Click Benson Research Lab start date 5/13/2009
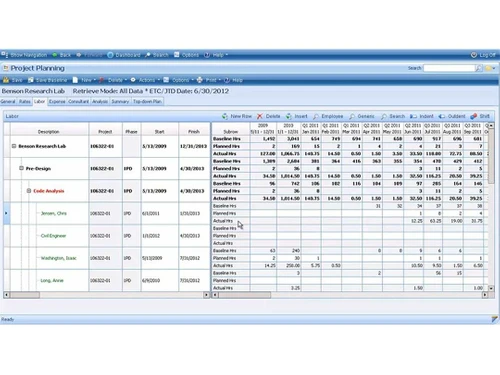500x375 pixels. coord(154,146)
